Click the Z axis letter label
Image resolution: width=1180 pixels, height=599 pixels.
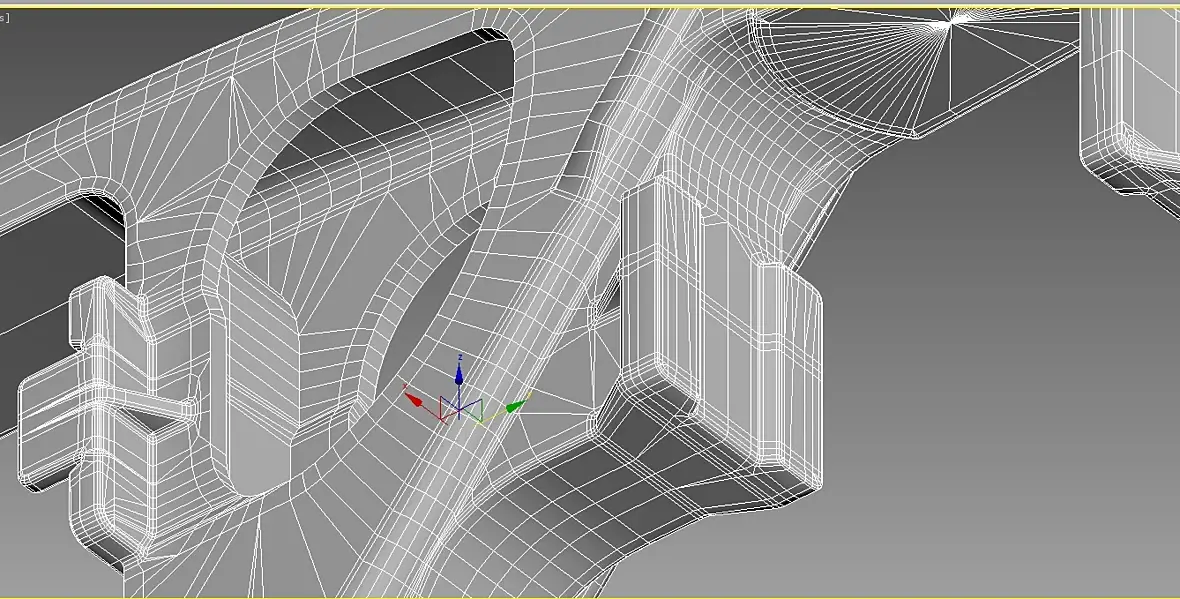pyautogui.click(x=460, y=357)
